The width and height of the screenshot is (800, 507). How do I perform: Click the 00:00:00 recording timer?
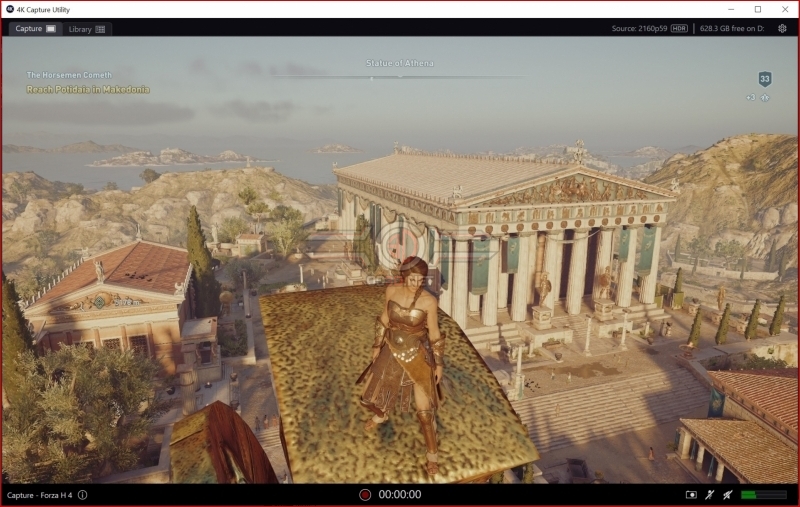(399, 495)
